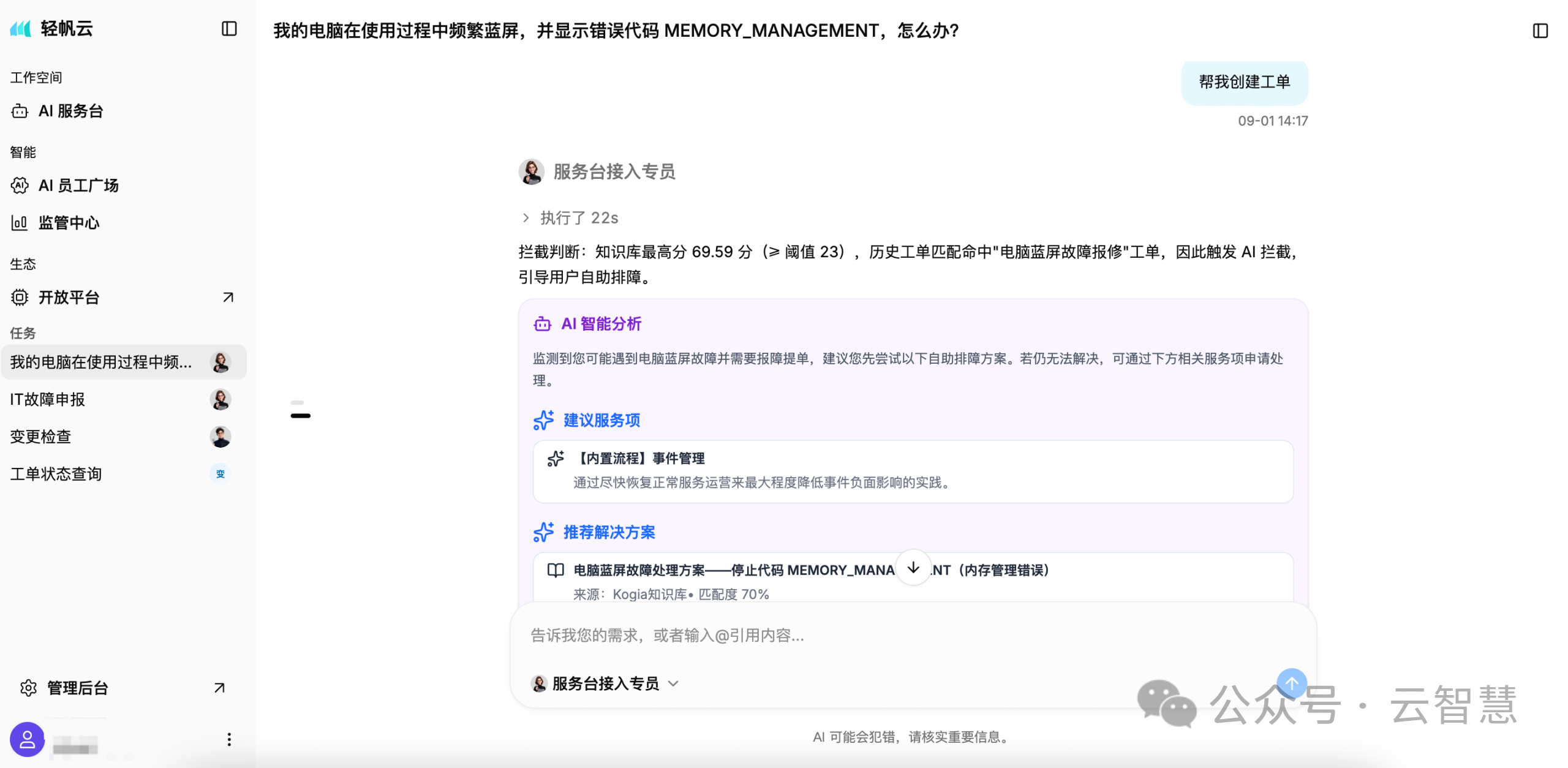The height and width of the screenshot is (768, 1568).
Task: Toggle the right side panel icon
Action: (1540, 31)
